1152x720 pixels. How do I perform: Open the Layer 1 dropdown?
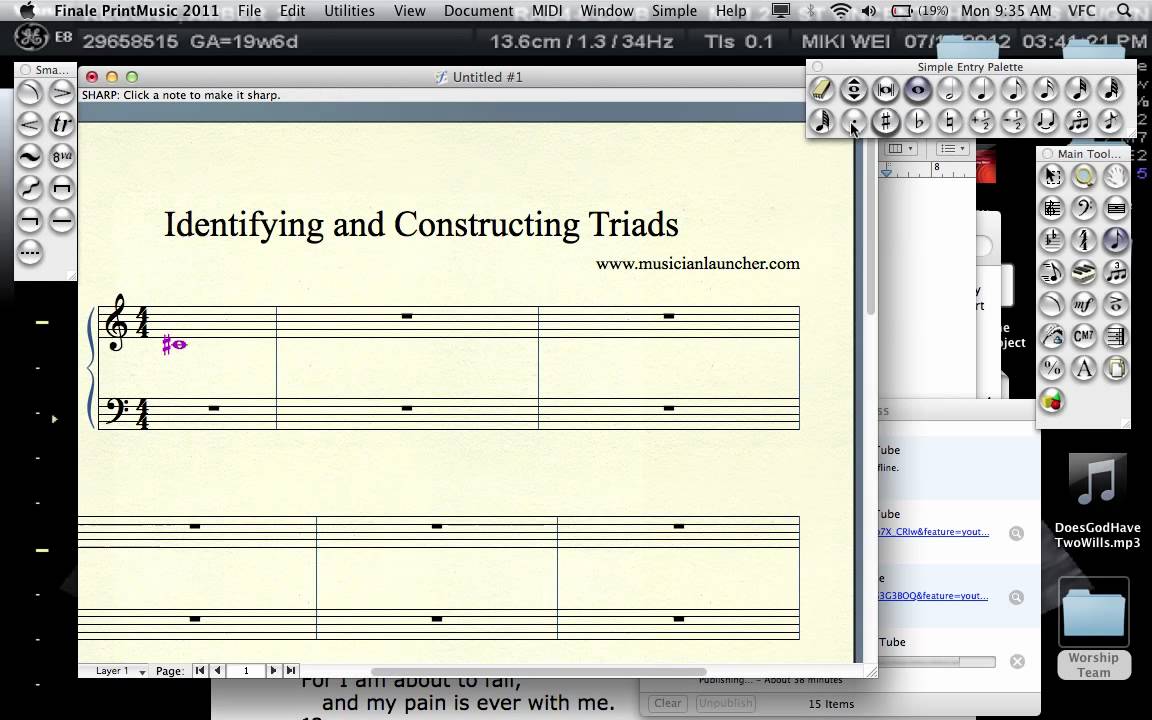[x=121, y=671]
